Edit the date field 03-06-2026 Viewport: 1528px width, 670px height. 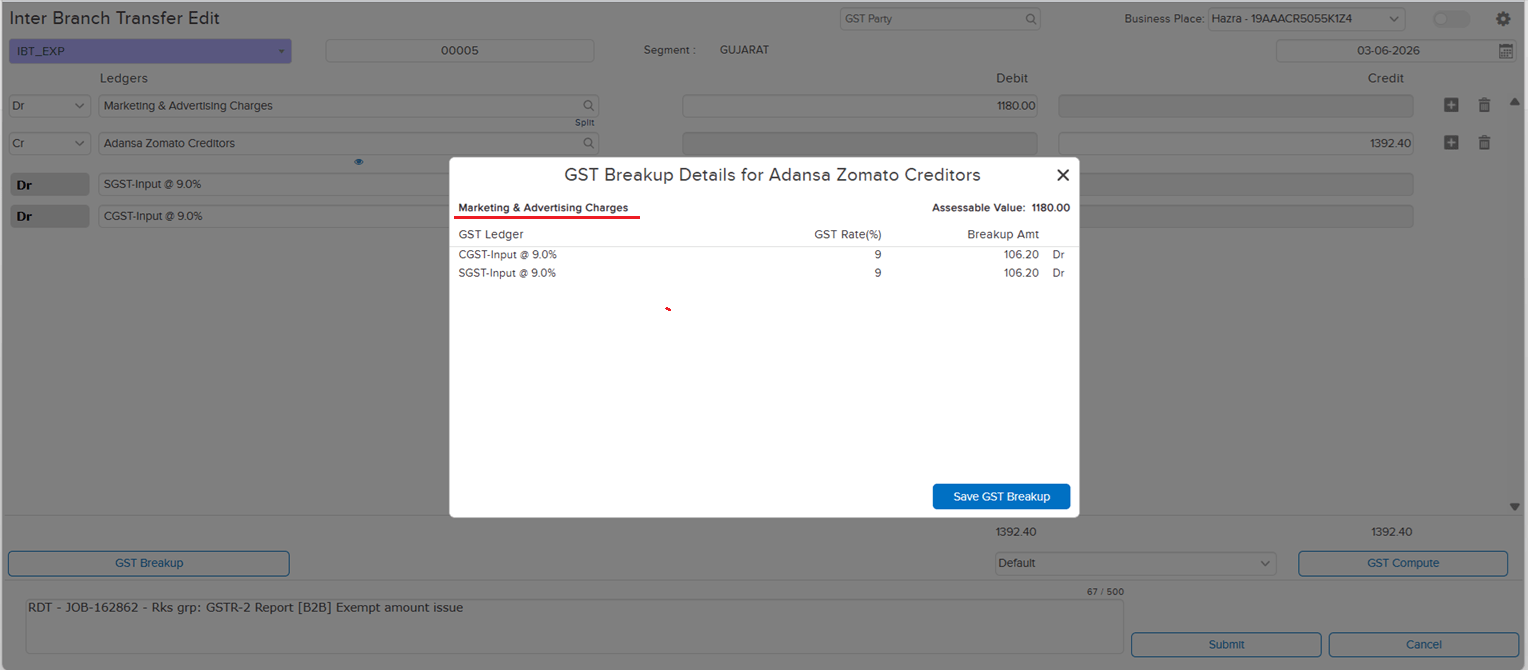pos(1387,50)
